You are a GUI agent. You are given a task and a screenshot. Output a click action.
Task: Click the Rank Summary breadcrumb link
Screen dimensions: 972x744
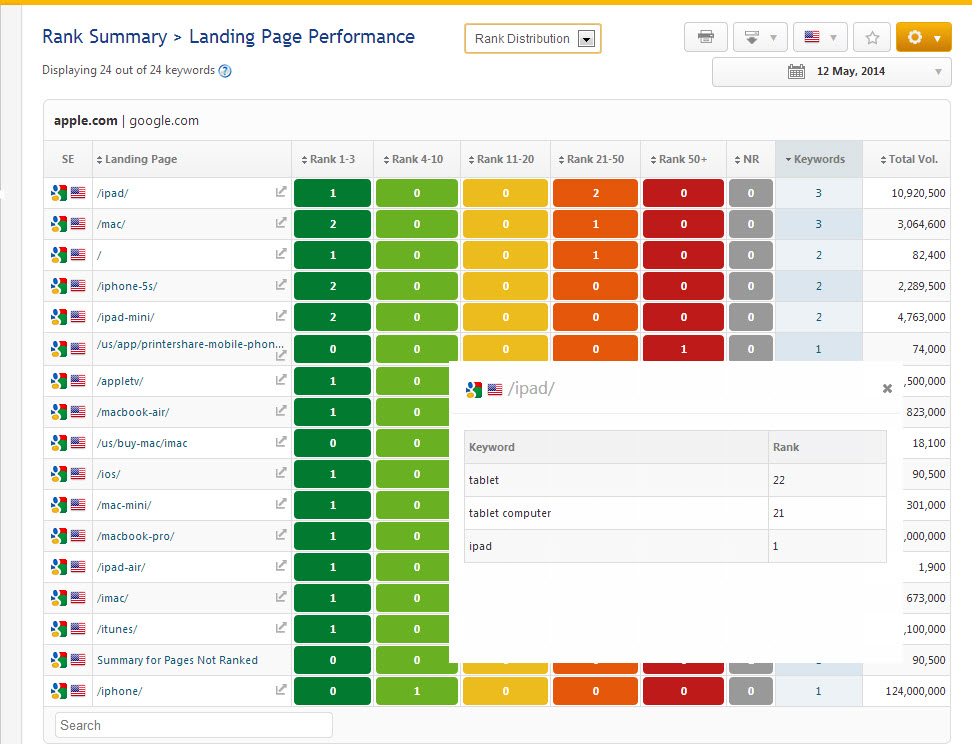point(104,37)
